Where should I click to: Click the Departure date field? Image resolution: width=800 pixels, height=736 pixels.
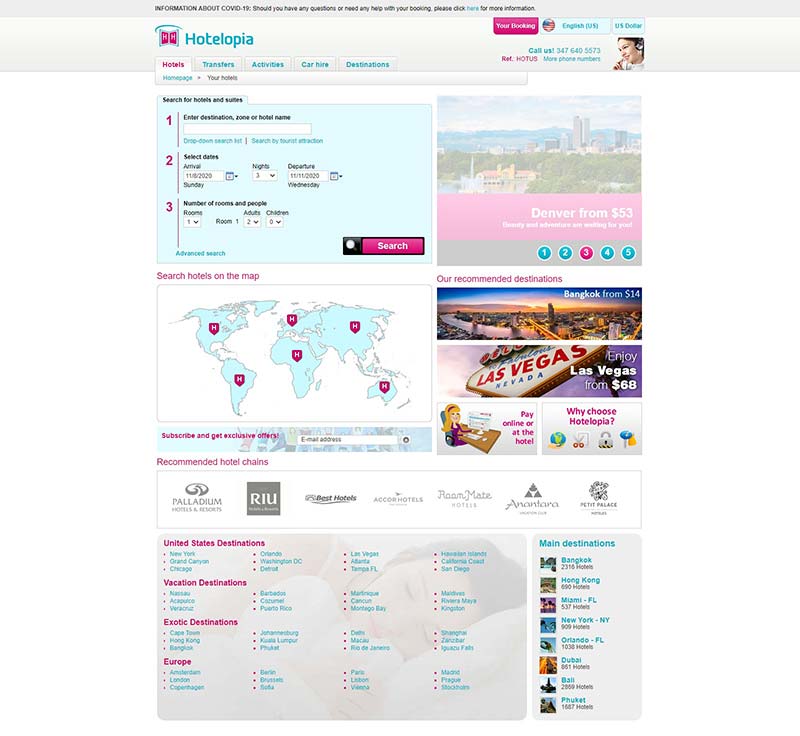click(x=308, y=176)
